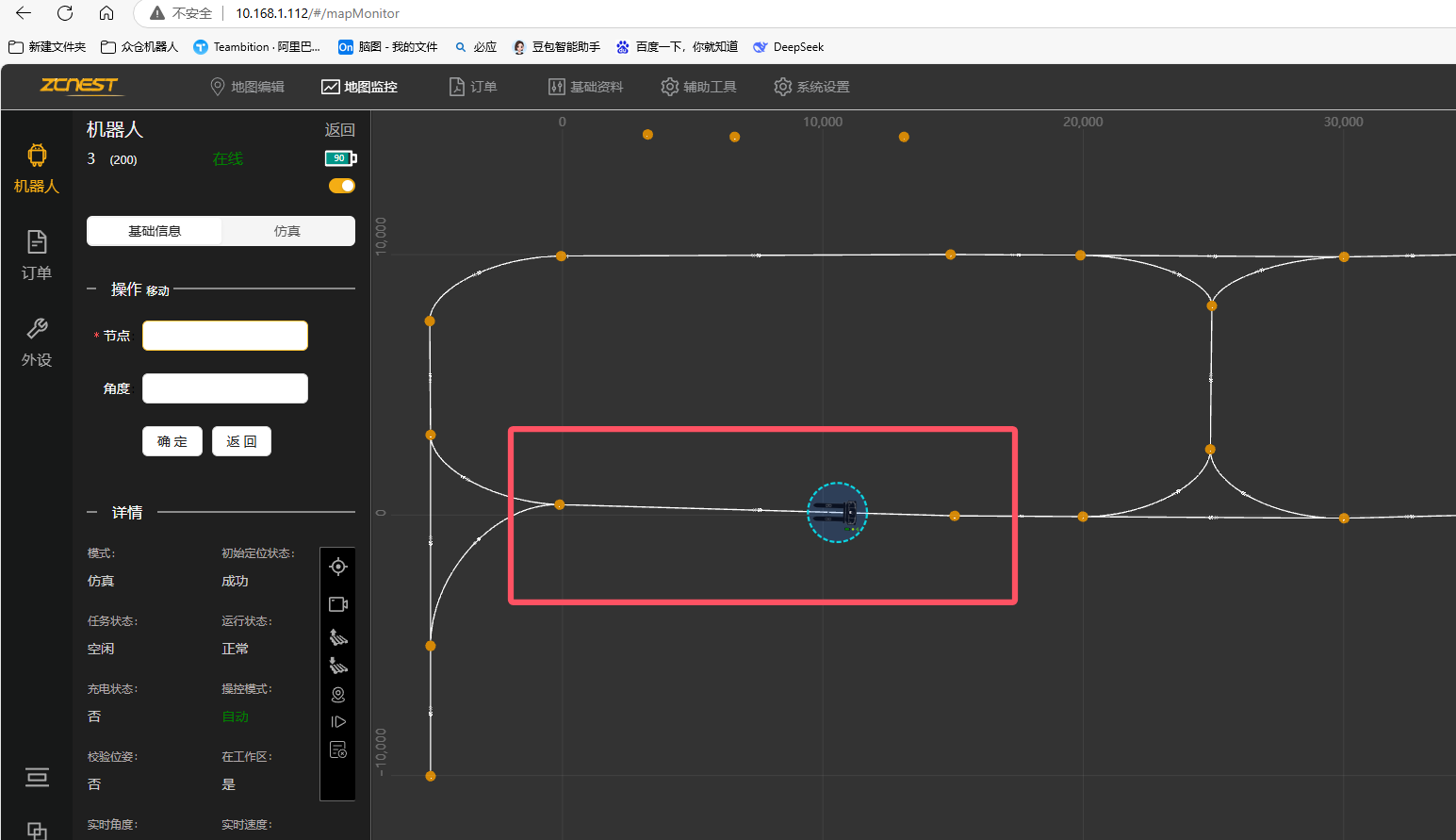Click the step-play resume icon
The width and height of the screenshot is (1456, 840).
(338, 722)
